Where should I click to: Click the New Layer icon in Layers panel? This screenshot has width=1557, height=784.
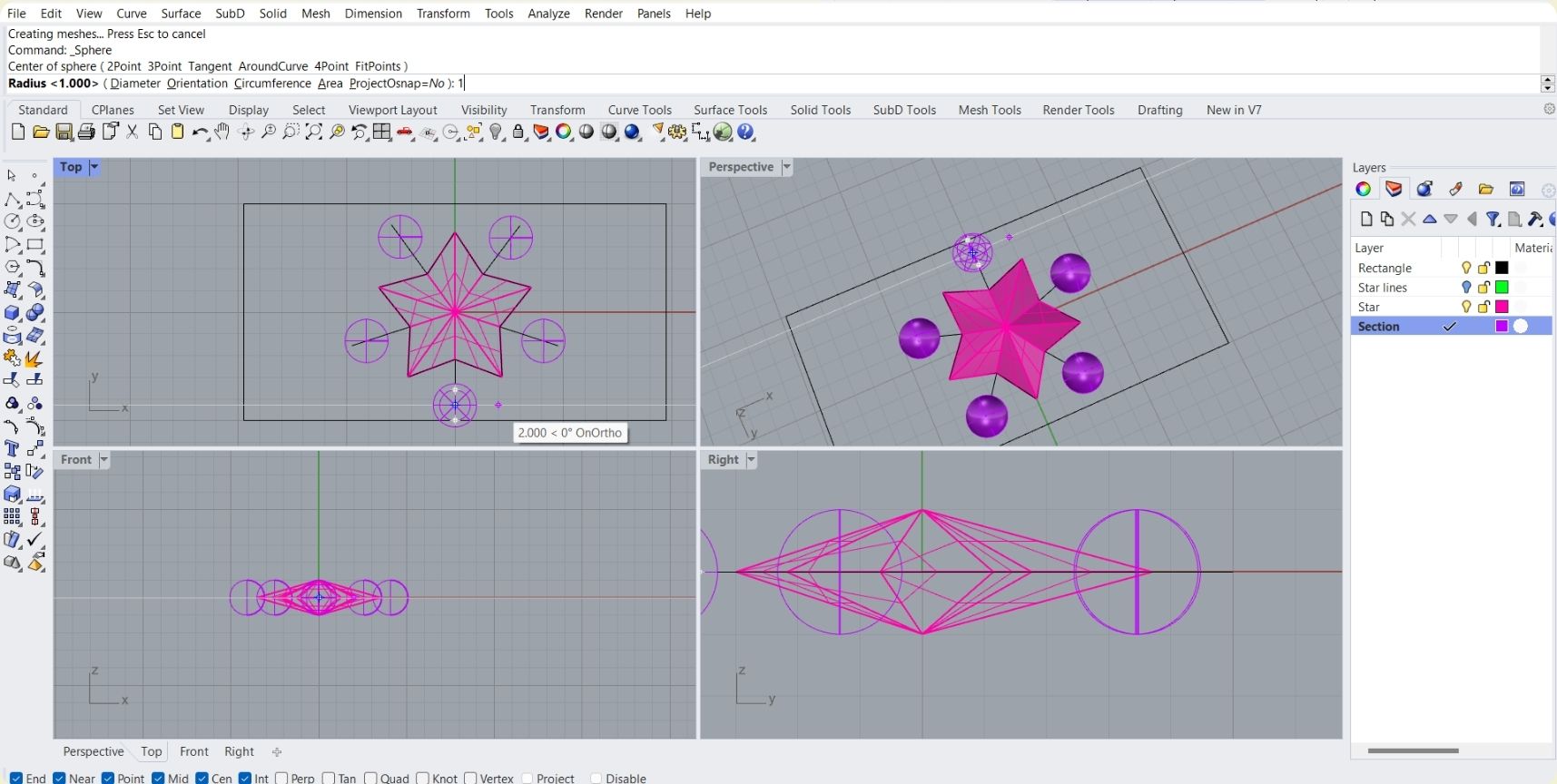pos(1366,219)
